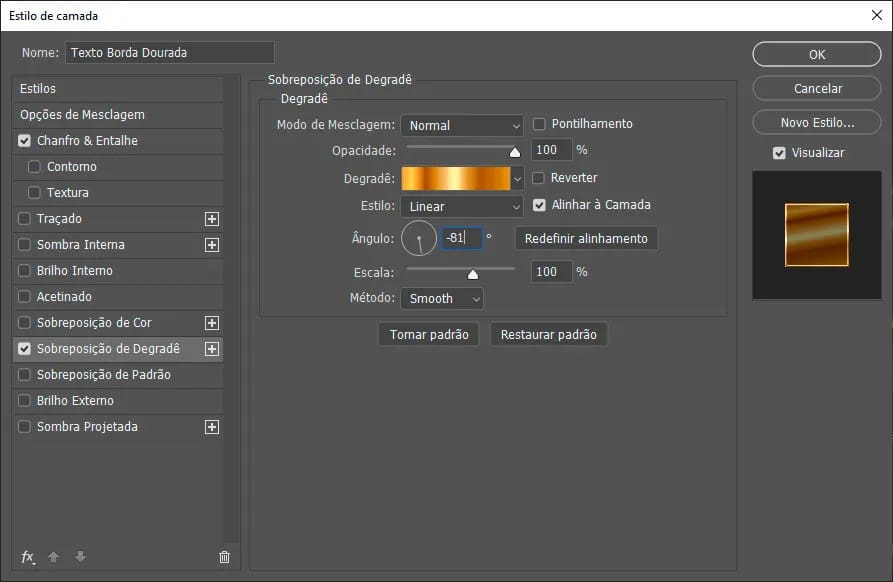Image resolution: width=893 pixels, height=582 pixels.
Task: Open the fx effects menu icon
Action: (x=28, y=557)
